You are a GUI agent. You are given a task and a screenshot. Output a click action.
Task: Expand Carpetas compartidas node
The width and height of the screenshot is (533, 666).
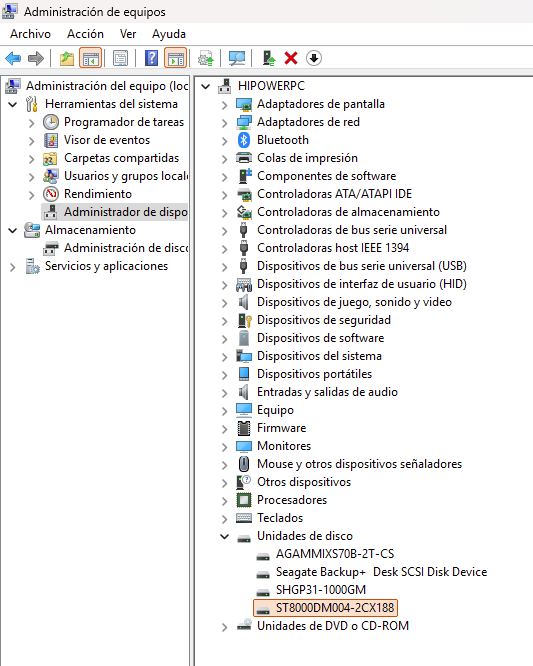(x=31, y=159)
